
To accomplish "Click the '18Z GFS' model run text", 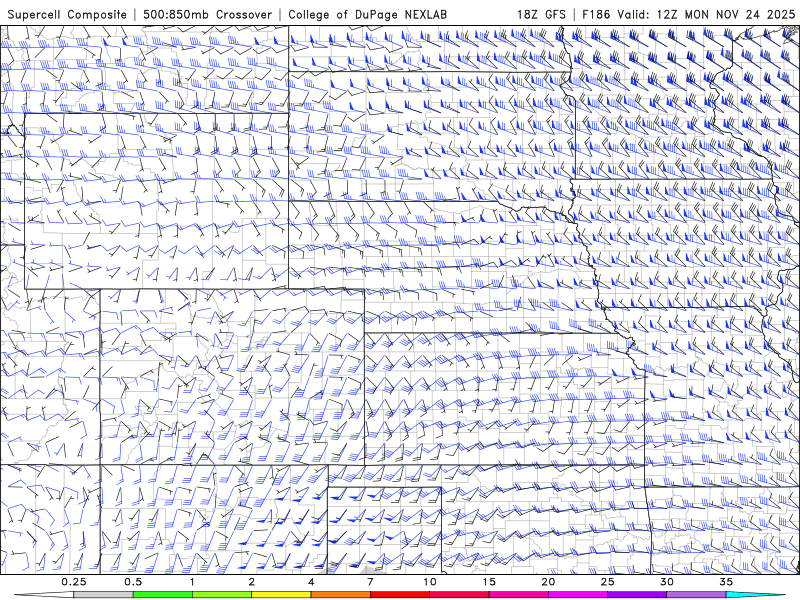I will [x=541, y=15].
